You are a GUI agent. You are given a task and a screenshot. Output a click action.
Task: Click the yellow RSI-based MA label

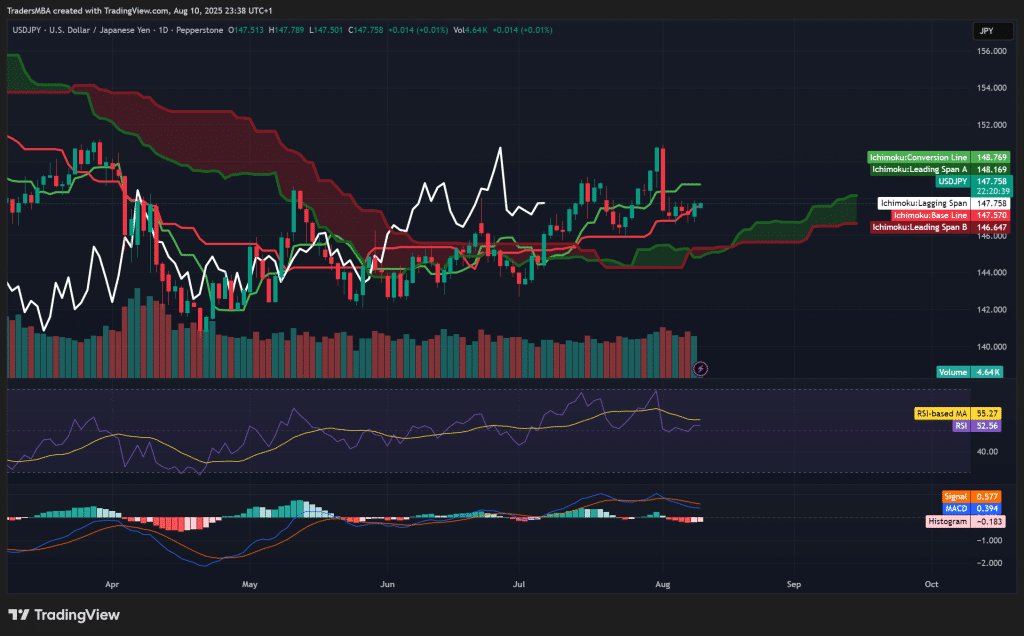pos(944,411)
